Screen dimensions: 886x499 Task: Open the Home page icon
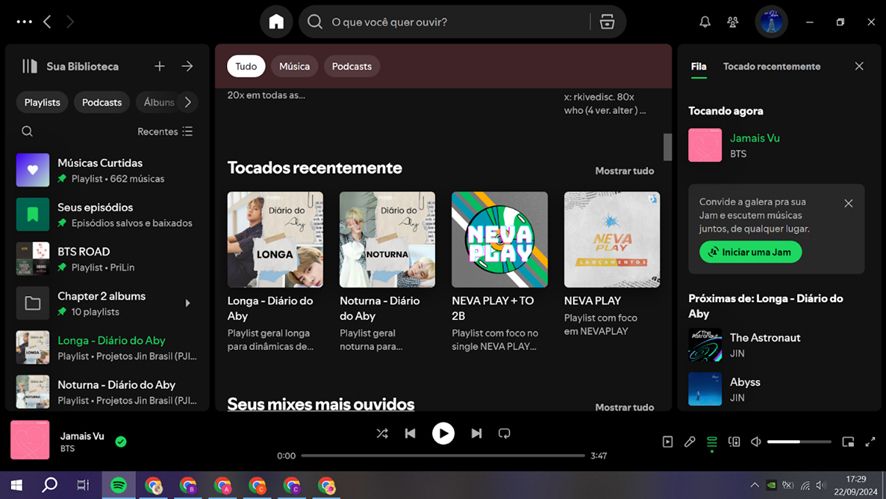tap(276, 21)
